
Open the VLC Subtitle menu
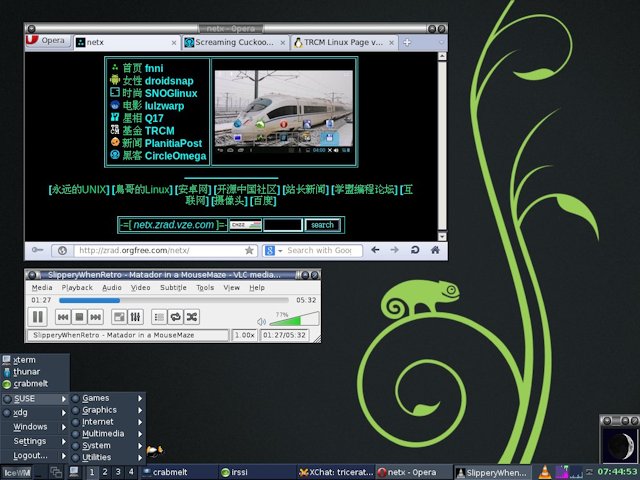[x=173, y=287]
